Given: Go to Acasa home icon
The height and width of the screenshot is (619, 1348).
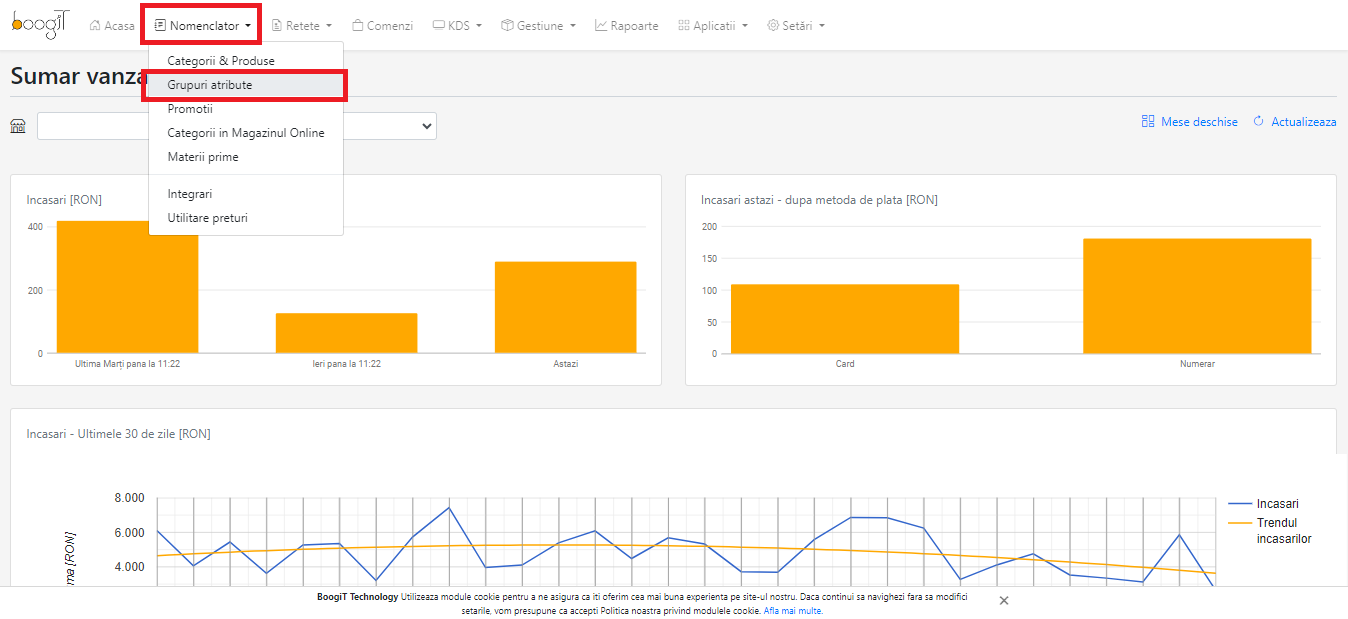Looking at the screenshot, I should 95,26.
